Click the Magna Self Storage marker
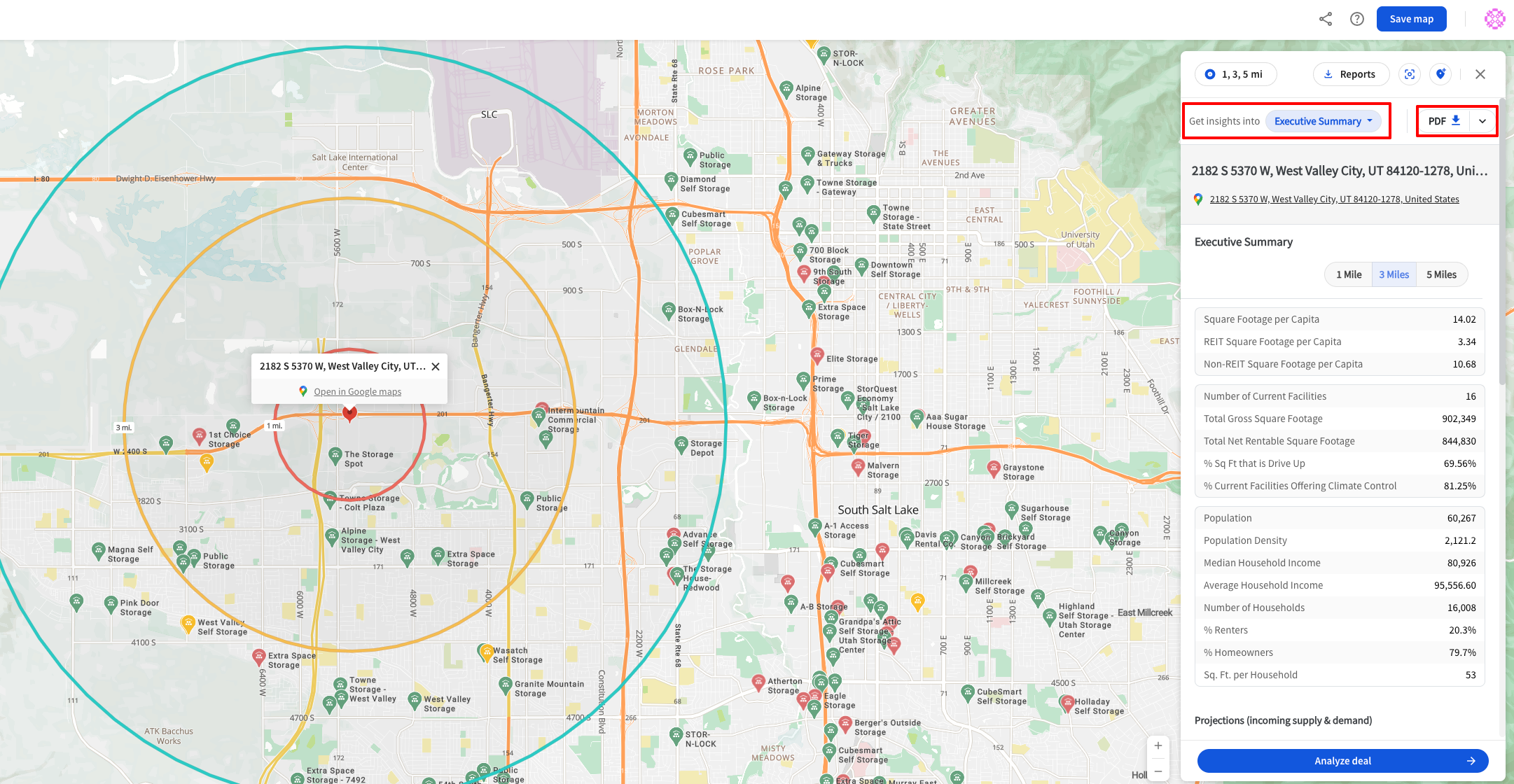Screen dimensions: 1514x784 tap(99, 551)
